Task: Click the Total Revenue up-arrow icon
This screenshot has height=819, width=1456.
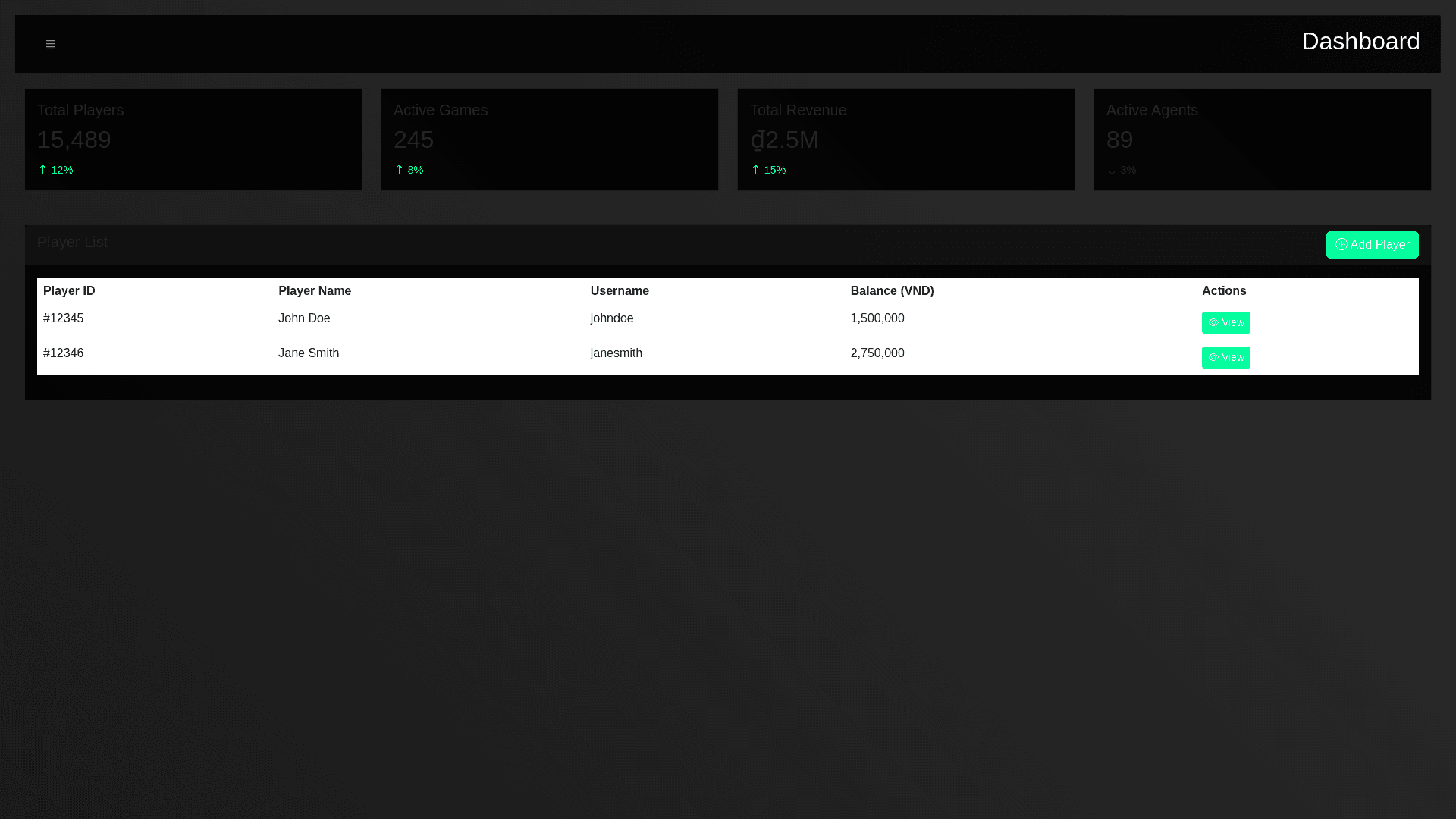Action: [x=755, y=170]
